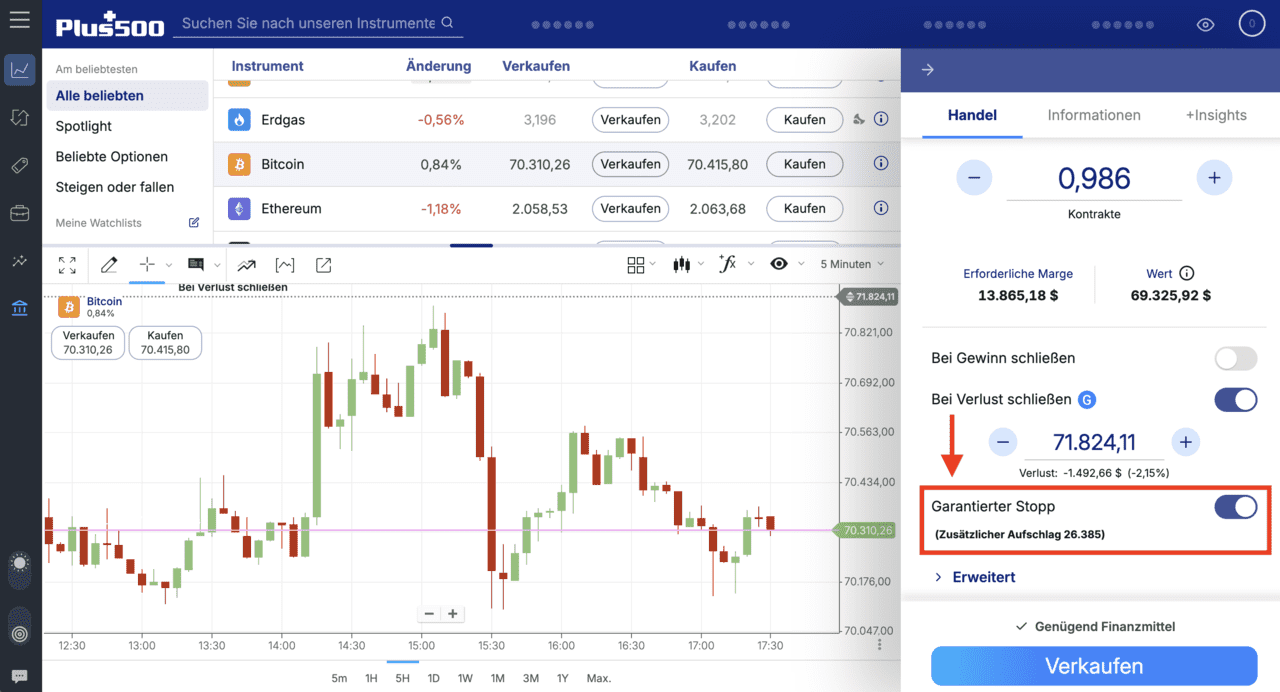Turn off the 'Garantierter Stopp' toggle
1280x692 pixels.
point(1235,507)
